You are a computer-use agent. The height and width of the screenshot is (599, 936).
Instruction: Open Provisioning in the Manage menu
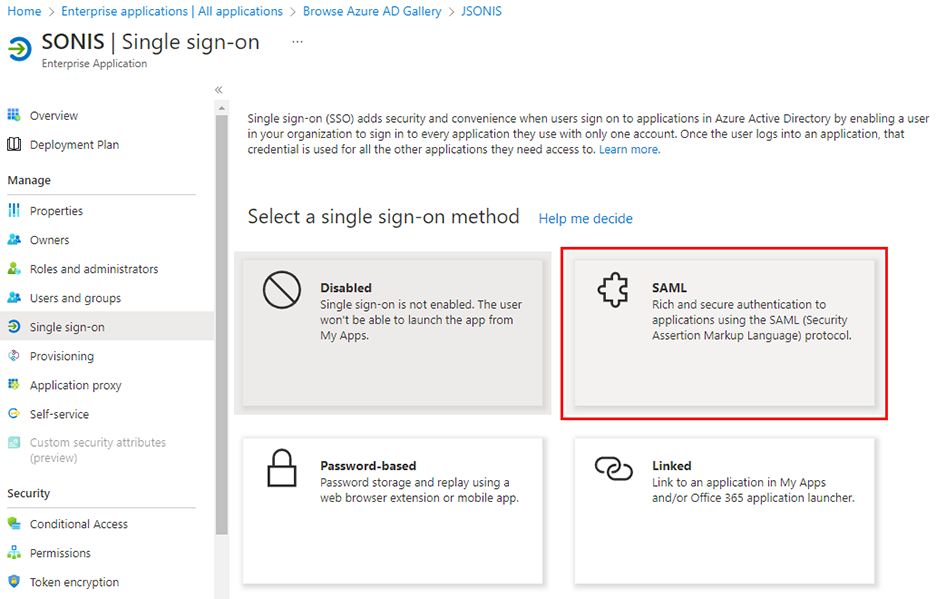[61, 356]
